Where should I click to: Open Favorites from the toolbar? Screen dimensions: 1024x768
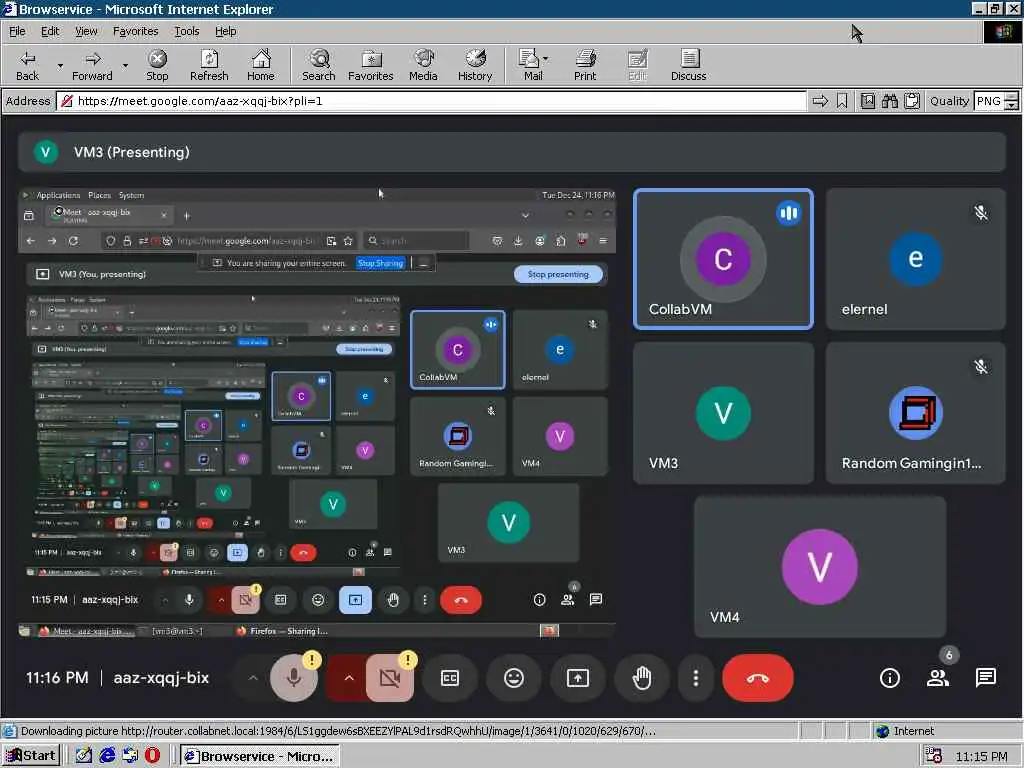tap(371, 65)
